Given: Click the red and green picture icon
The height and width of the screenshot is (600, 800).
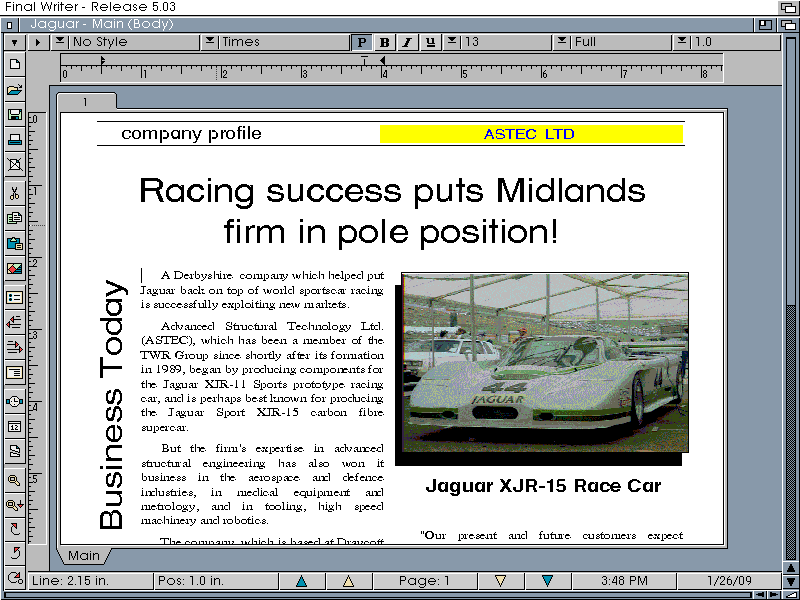Looking at the screenshot, I should pyautogui.click(x=14, y=268).
